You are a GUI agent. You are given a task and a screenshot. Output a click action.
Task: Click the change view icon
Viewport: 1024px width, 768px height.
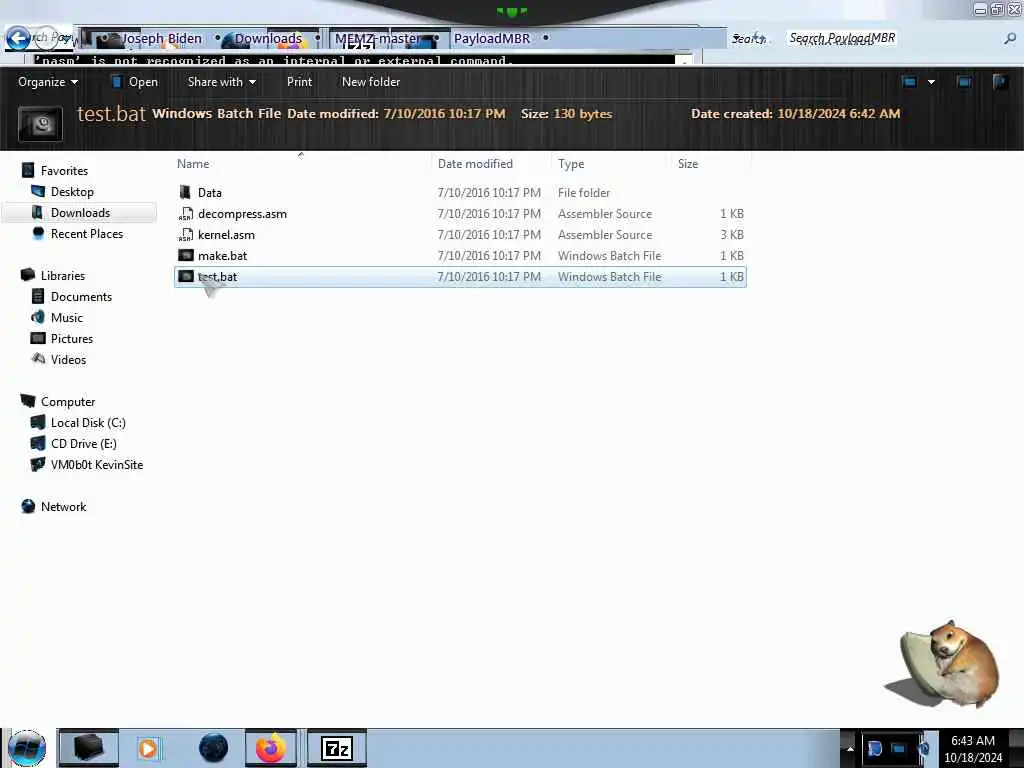pos(909,82)
